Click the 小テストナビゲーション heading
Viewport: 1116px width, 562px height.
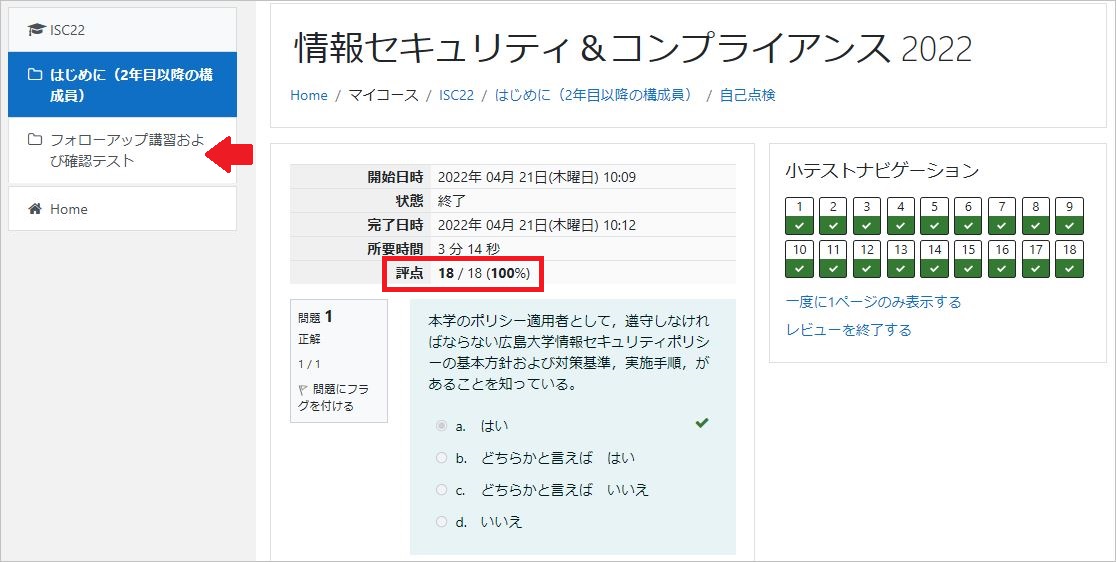[883, 171]
